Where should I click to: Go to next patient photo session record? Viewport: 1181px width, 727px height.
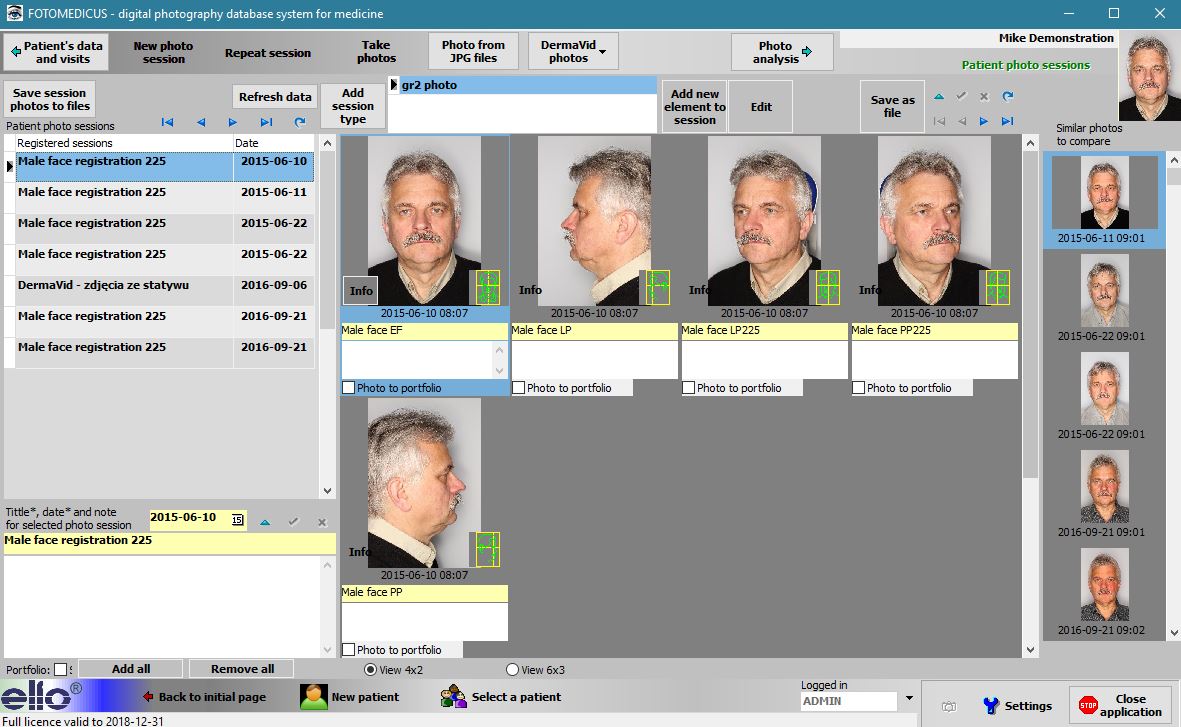(x=233, y=122)
